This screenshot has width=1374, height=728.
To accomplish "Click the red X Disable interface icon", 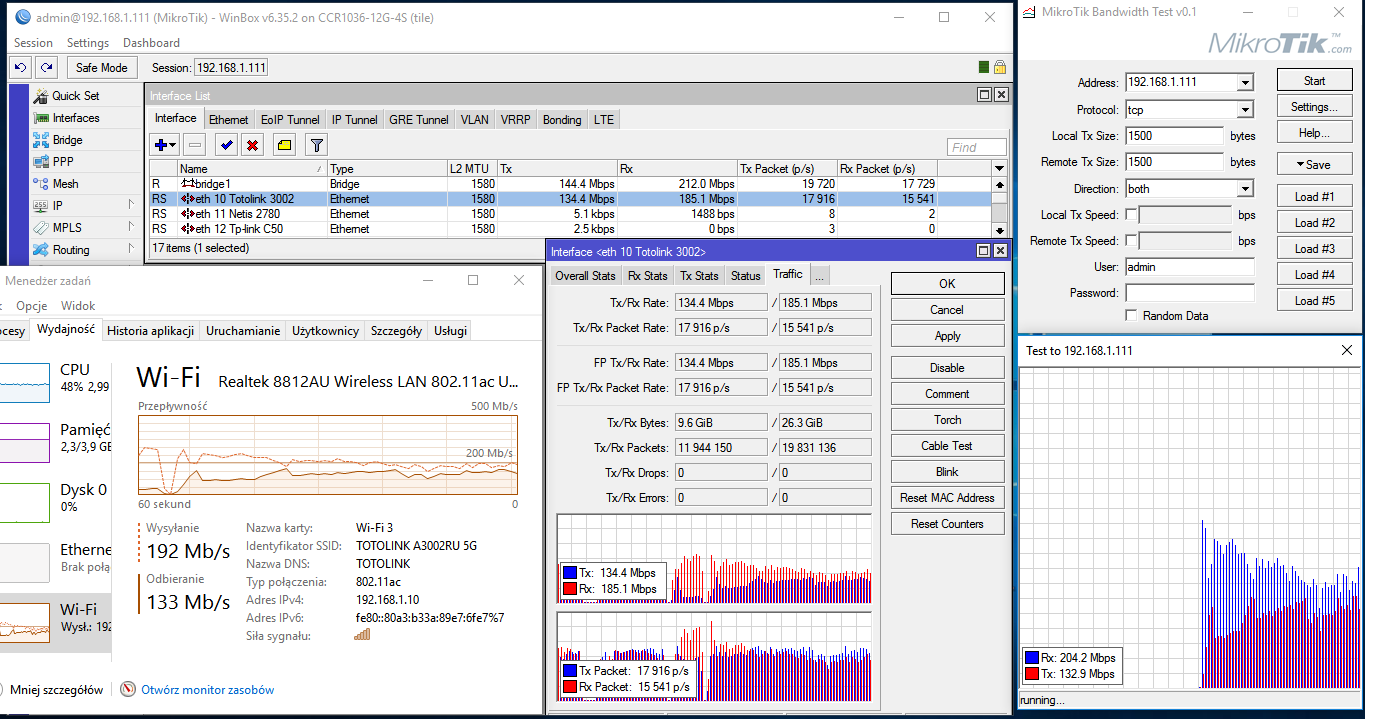I will pyautogui.click(x=252, y=145).
